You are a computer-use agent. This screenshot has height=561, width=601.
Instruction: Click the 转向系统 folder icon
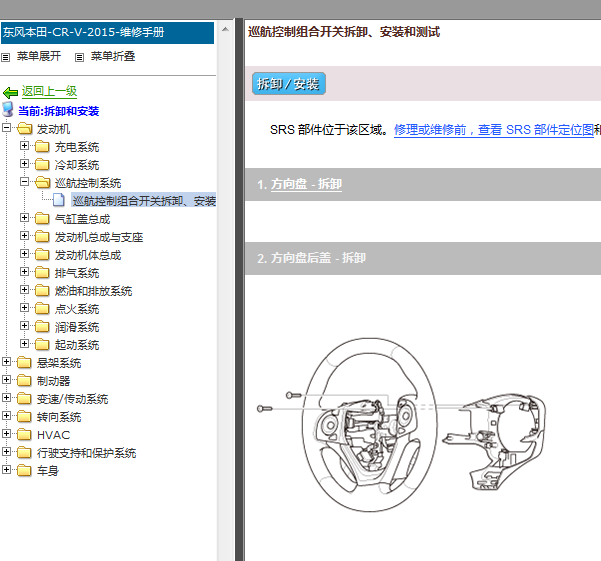(x=24, y=417)
